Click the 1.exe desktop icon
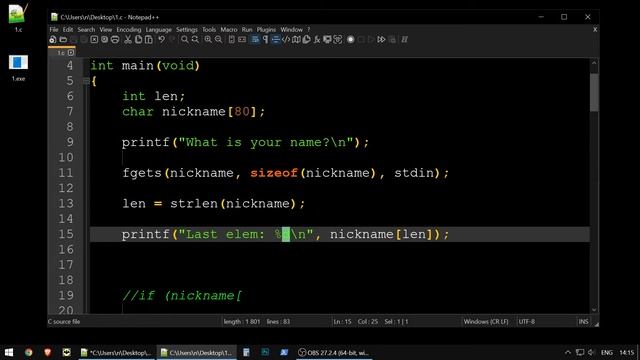 click(18, 67)
